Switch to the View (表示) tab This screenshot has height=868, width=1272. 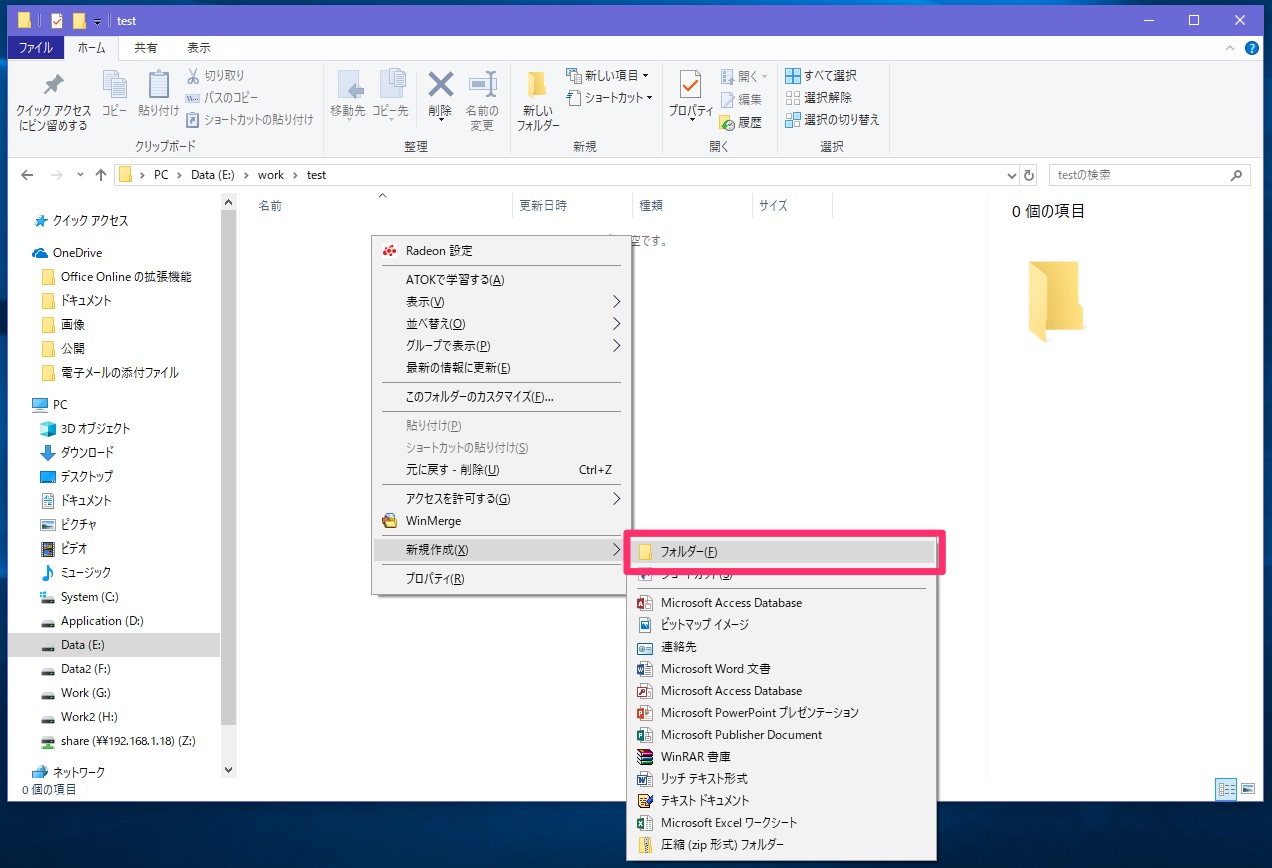199,47
